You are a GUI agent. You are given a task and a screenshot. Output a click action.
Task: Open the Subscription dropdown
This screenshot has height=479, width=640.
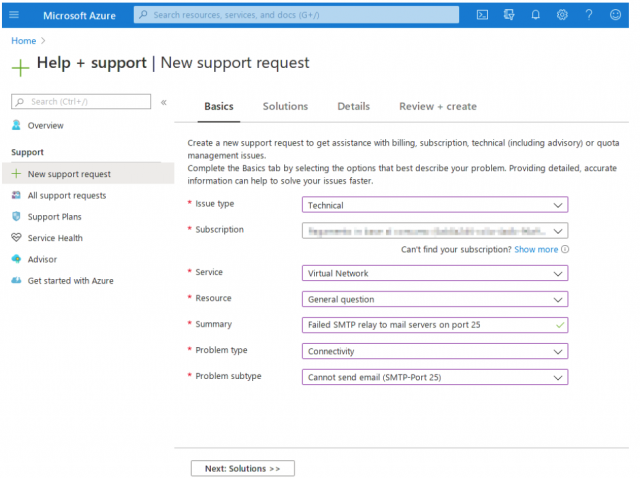pyautogui.click(x=435, y=231)
